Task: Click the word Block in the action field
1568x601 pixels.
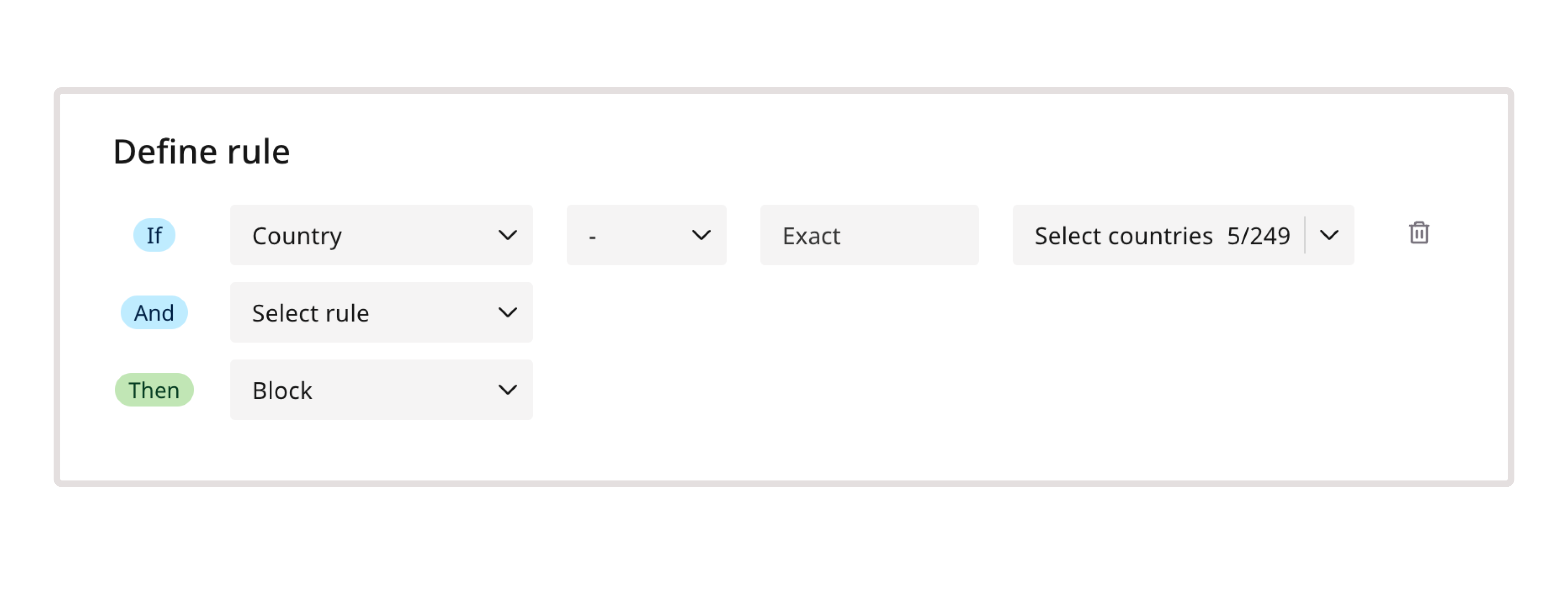Action: click(282, 390)
